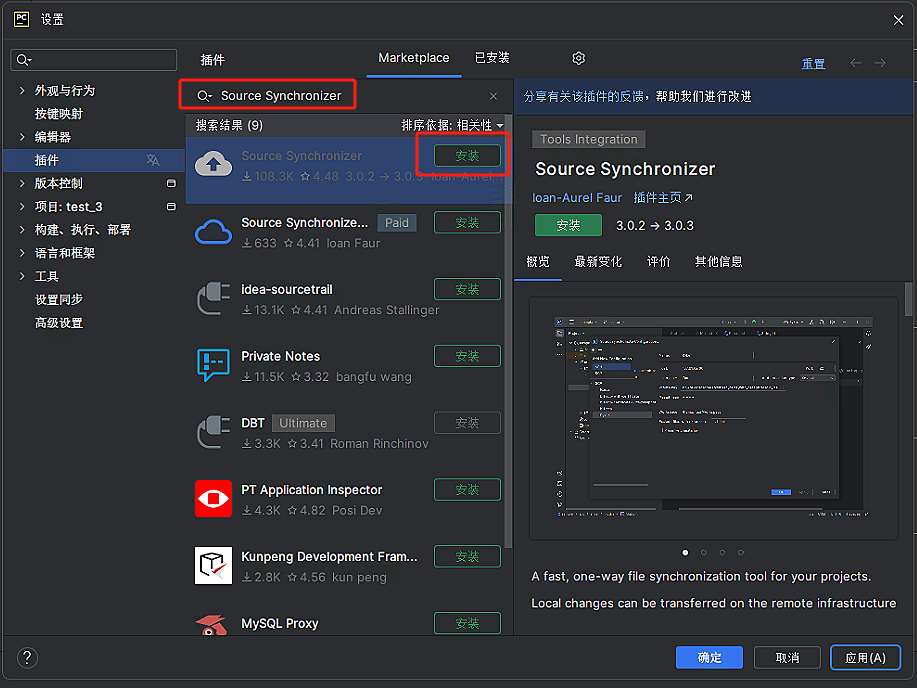917x688 pixels.
Task: Click the Private Notes chat icon
Action: (x=213, y=366)
